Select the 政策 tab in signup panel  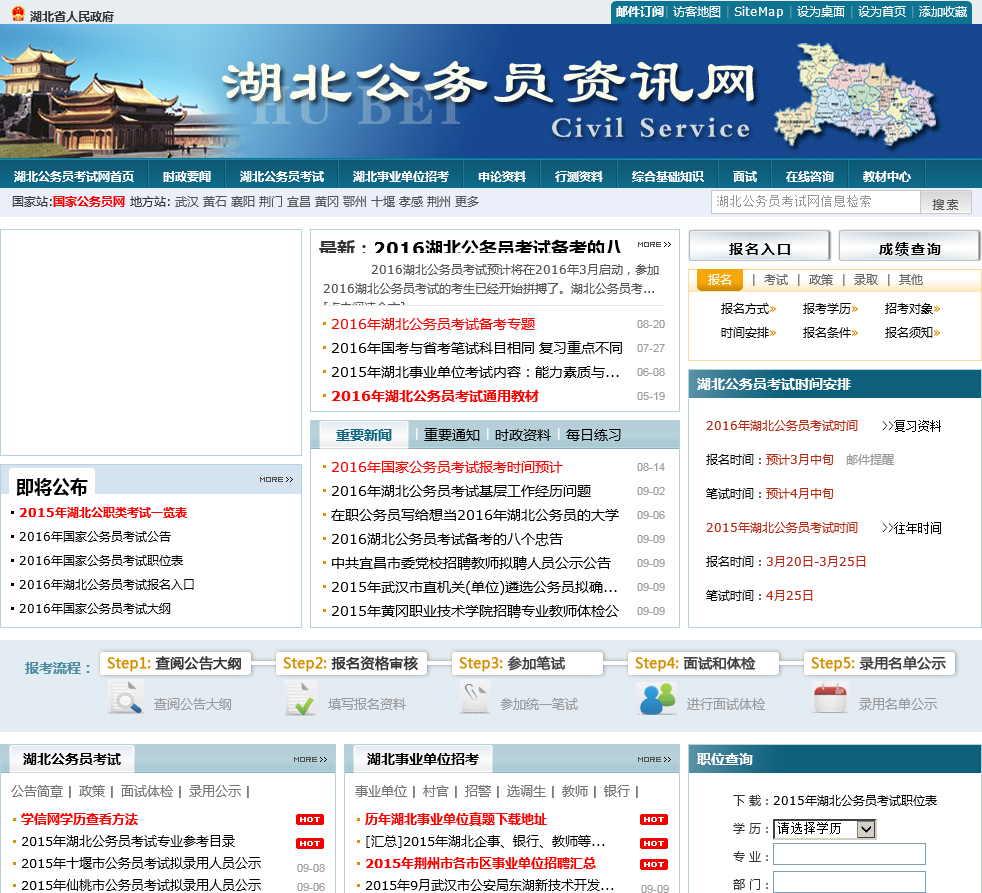coord(820,280)
